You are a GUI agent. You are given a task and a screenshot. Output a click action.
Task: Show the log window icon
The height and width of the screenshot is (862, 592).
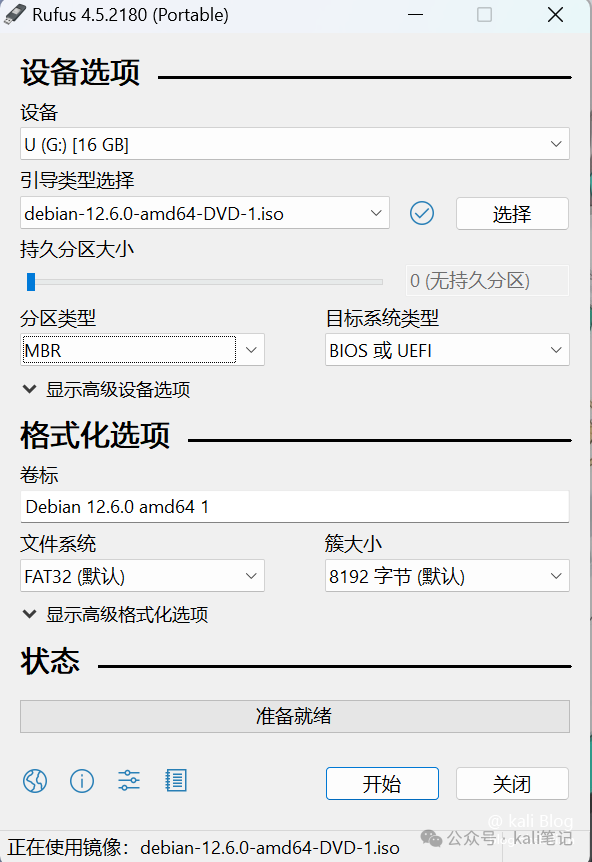click(x=176, y=781)
